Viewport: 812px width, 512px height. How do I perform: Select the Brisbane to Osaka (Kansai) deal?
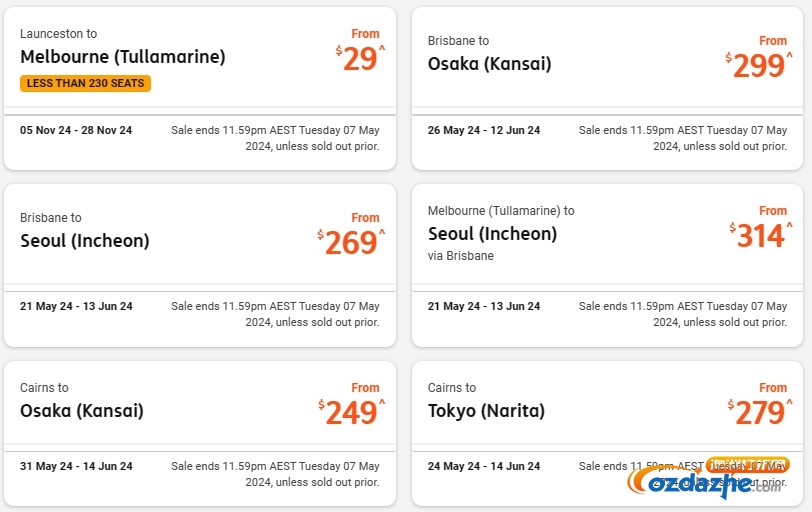(x=607, y=89)
